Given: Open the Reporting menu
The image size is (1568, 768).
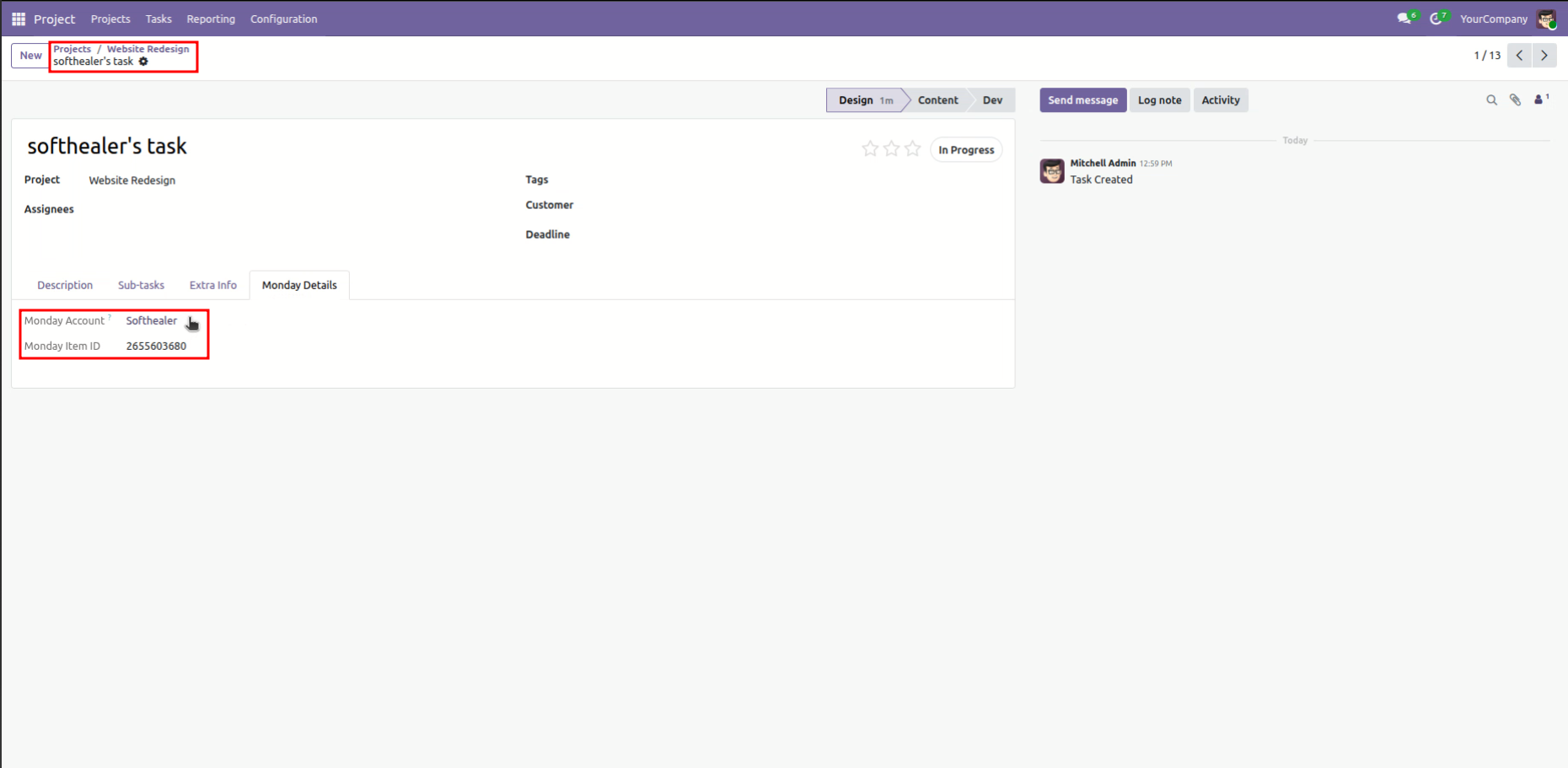Looking at the screenshot, I should click(211, 19).
